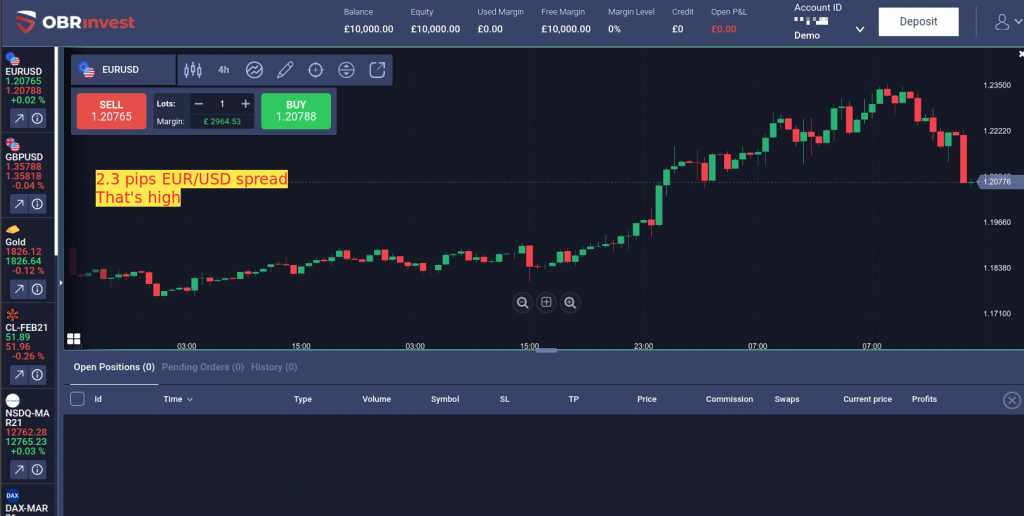Expand the Account ID Demo dropdown
Screen dimensions: 1024x516
pyautogui.click(x=859, y=29)
